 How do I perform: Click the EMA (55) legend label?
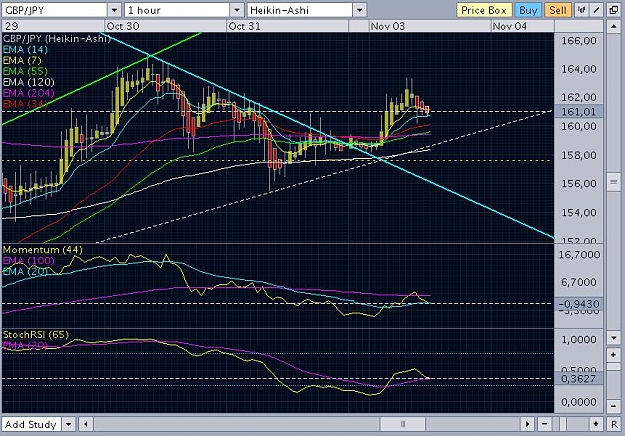click(25, 71)
